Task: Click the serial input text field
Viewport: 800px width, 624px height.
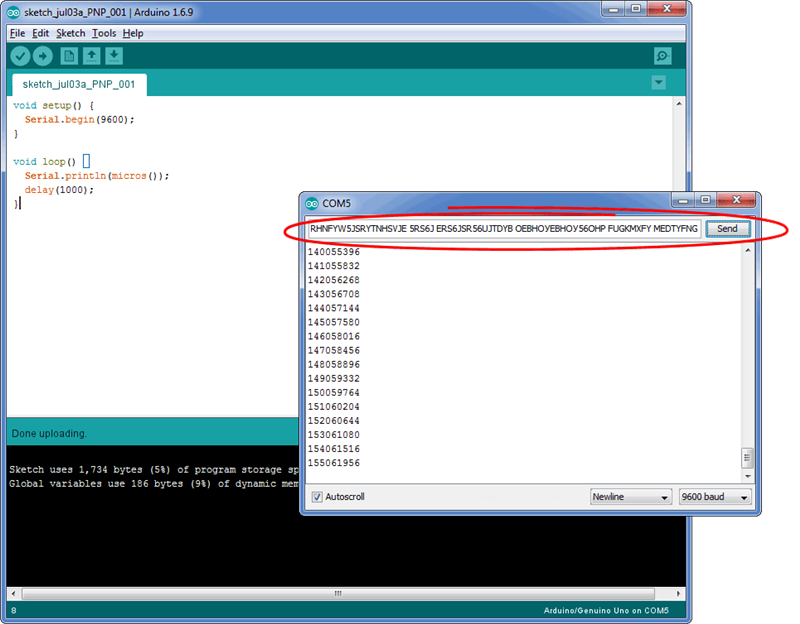Action: point(503,229)
